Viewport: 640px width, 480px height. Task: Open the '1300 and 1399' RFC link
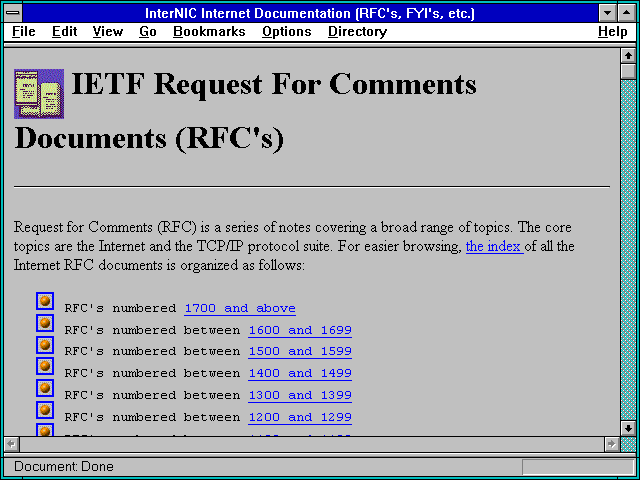300,395
